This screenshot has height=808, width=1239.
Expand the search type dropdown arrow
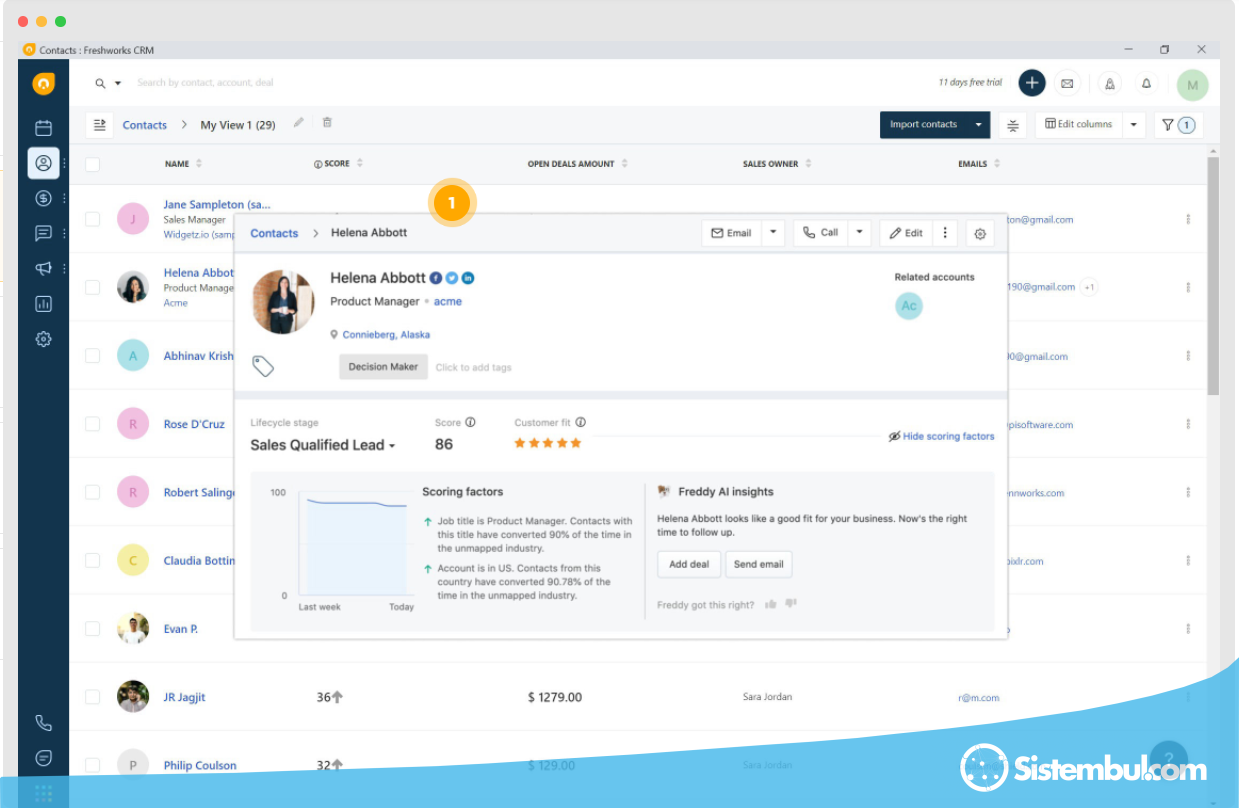point(118,83)
